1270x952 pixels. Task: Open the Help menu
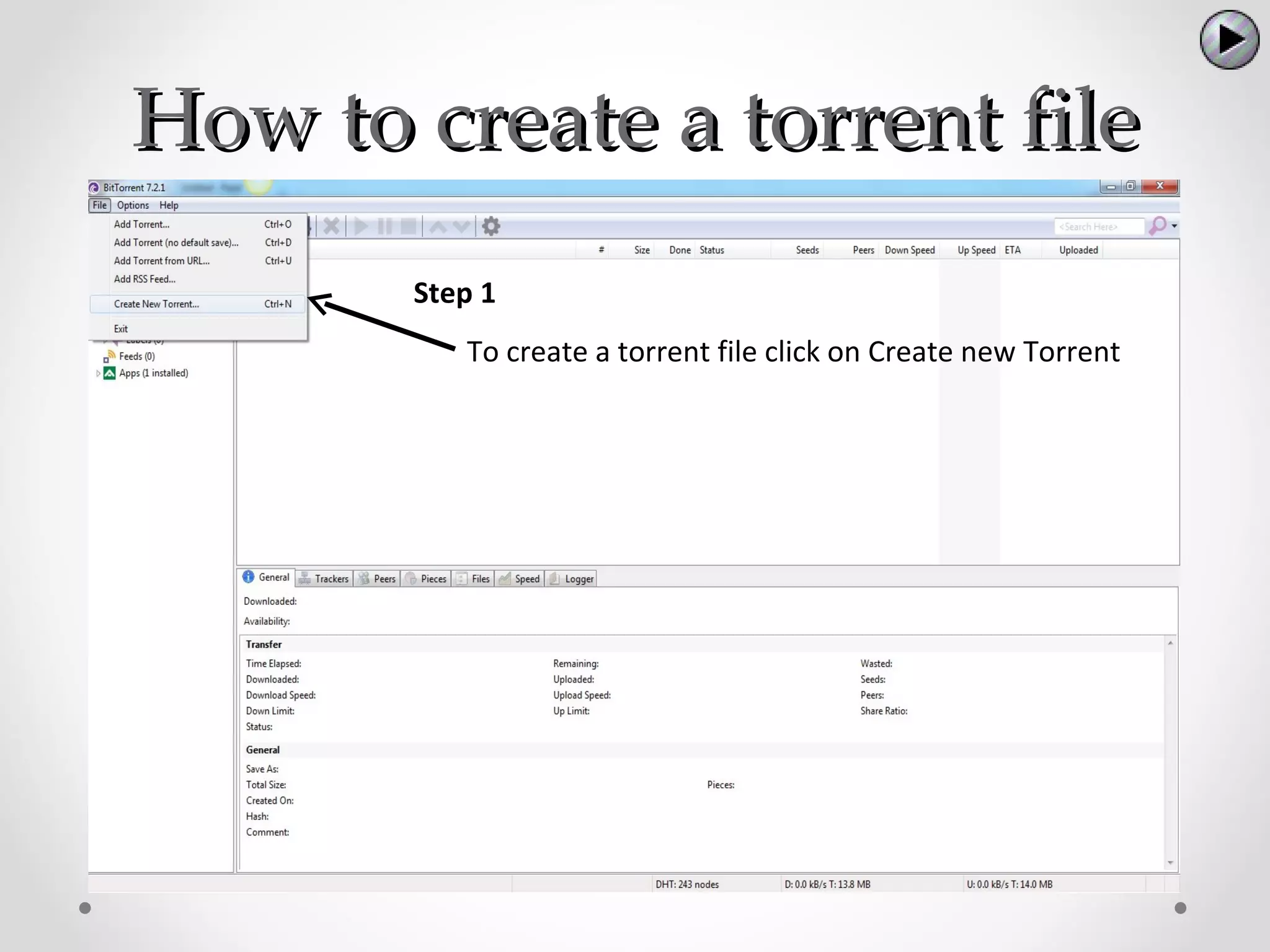[169, 205]
